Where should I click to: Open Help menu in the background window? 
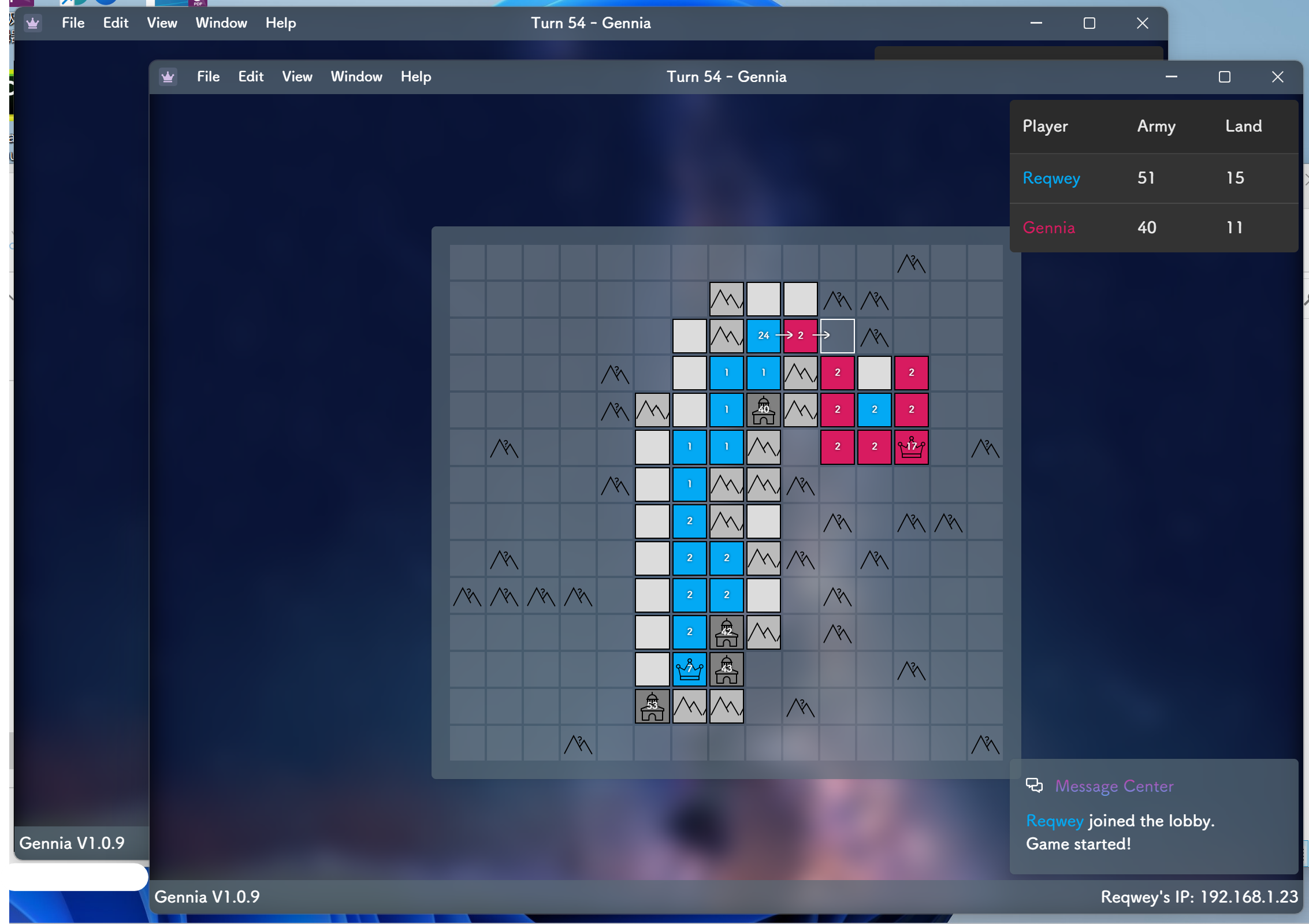click(281, 23)
